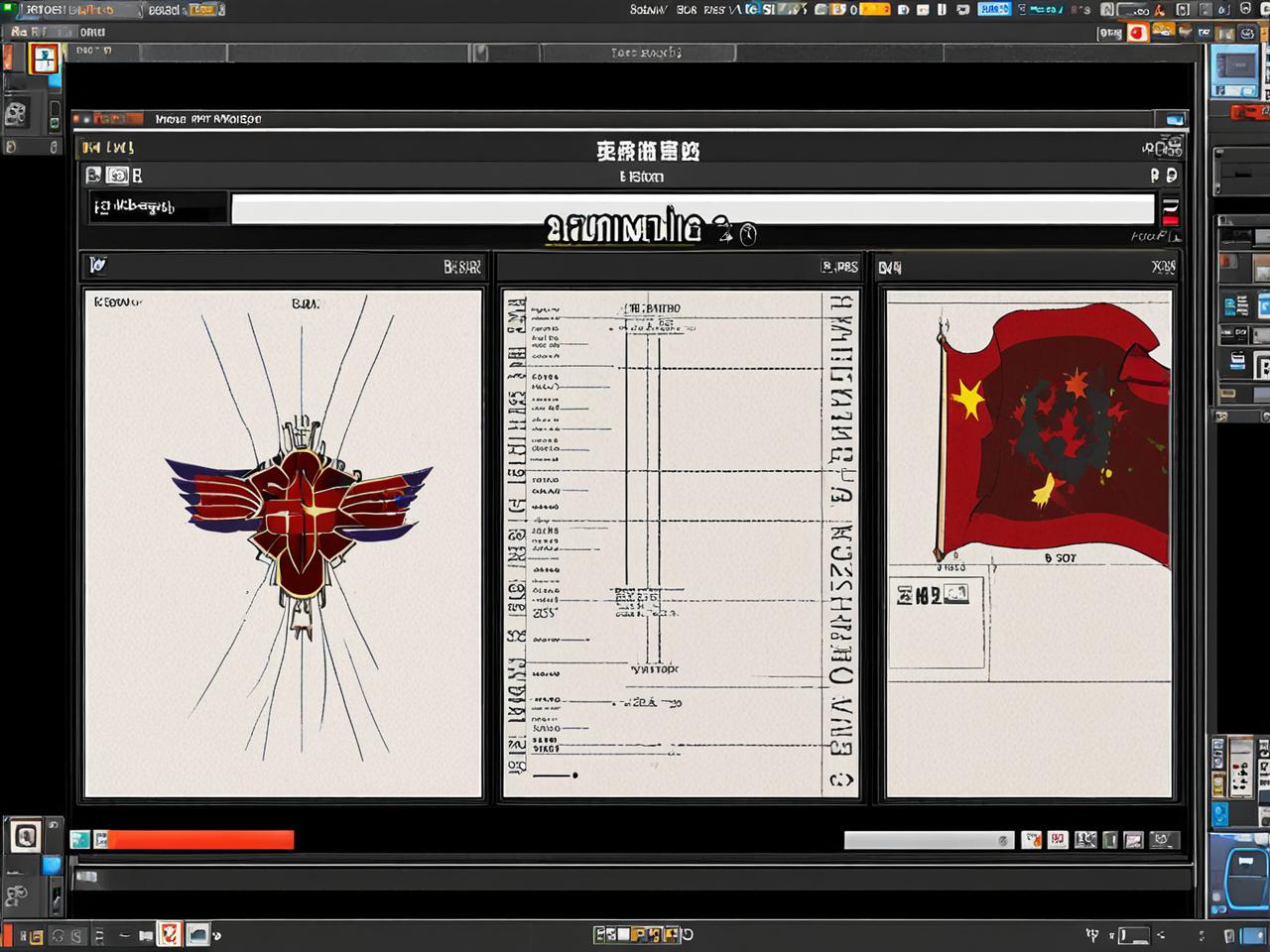Screen dimensions: 1270x952
Task: Click the gray search field beside the icons
Action: [929, 840]
